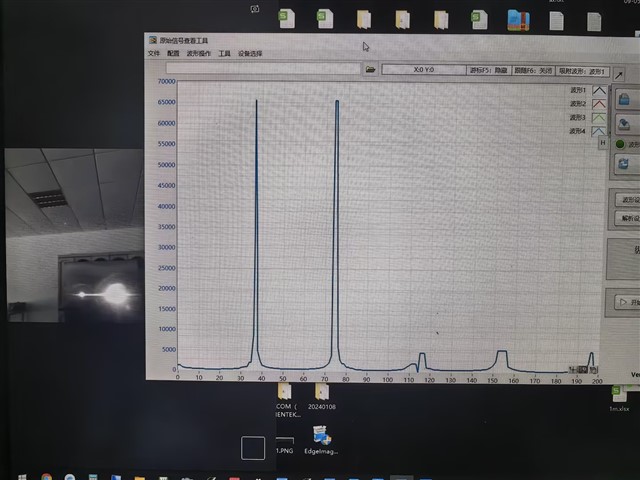
Task: Click the 波形1 legend label
Action: (578, 90)
